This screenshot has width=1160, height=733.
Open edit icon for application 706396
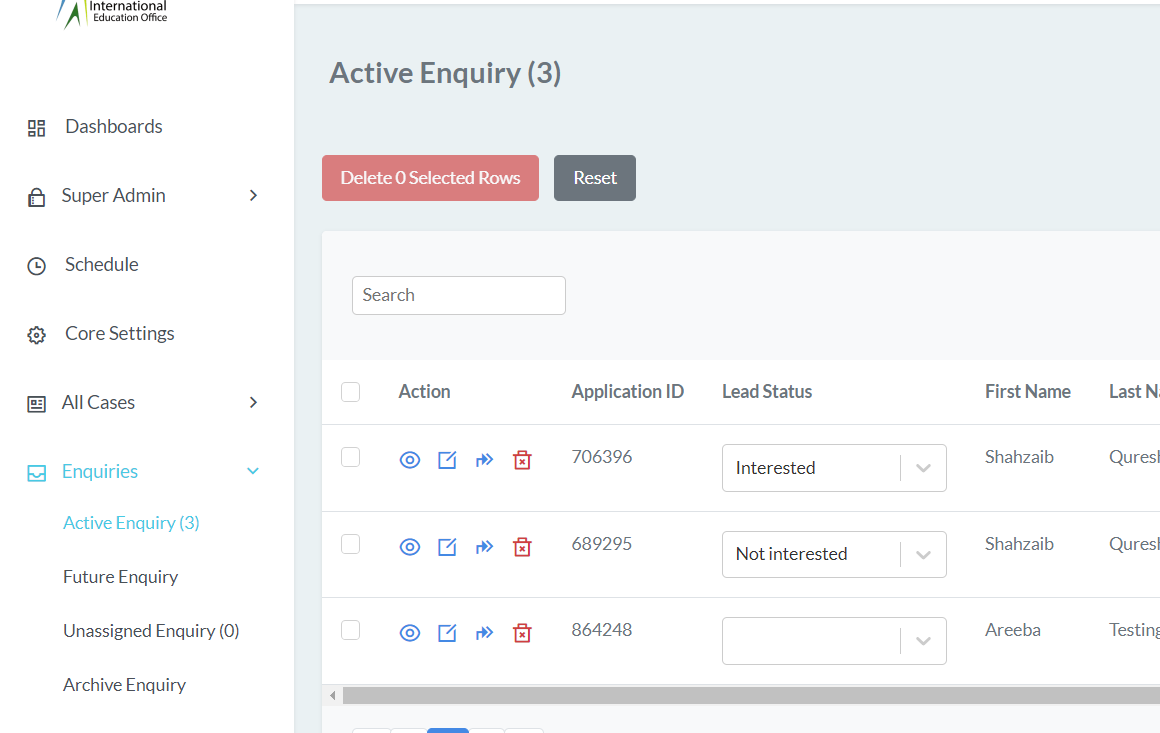point(447,460)
